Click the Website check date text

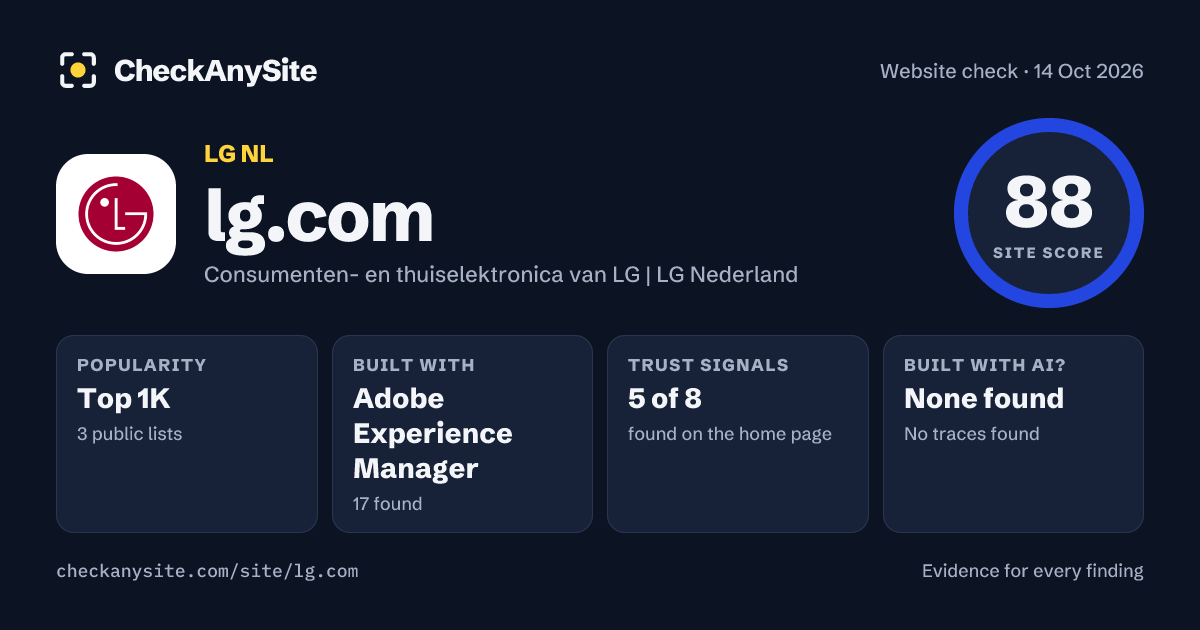click(1012, 71)
